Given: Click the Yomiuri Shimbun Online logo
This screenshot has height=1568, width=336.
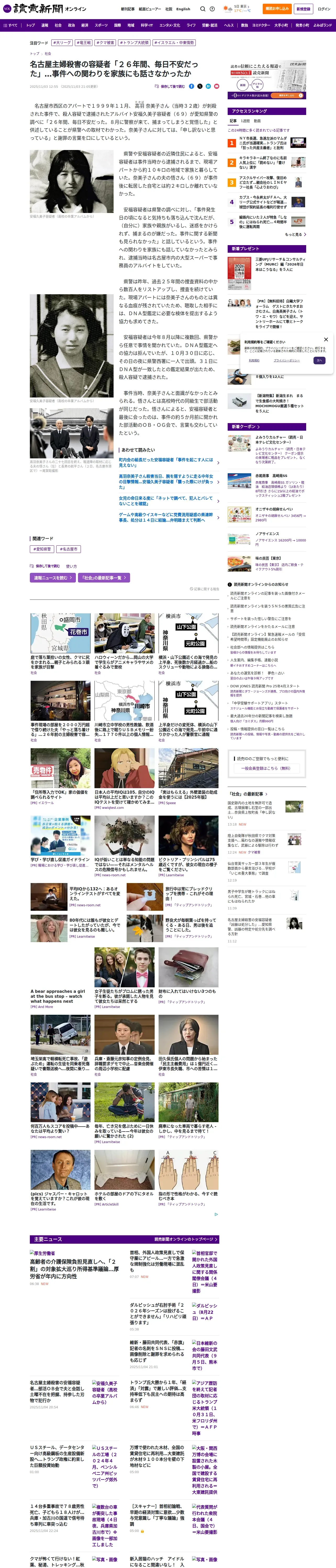Looking at the screenshot, I should (x=44, y=9).
